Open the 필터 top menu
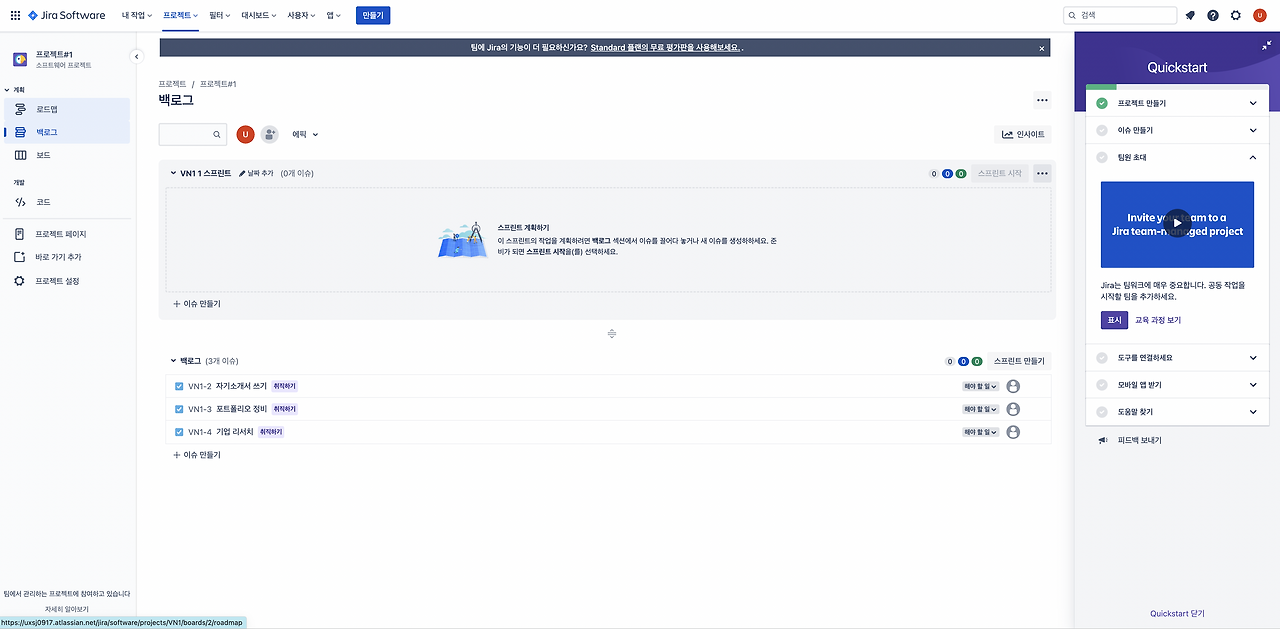This screenshot has width=1280, height=629. click(x=220, y=15)
